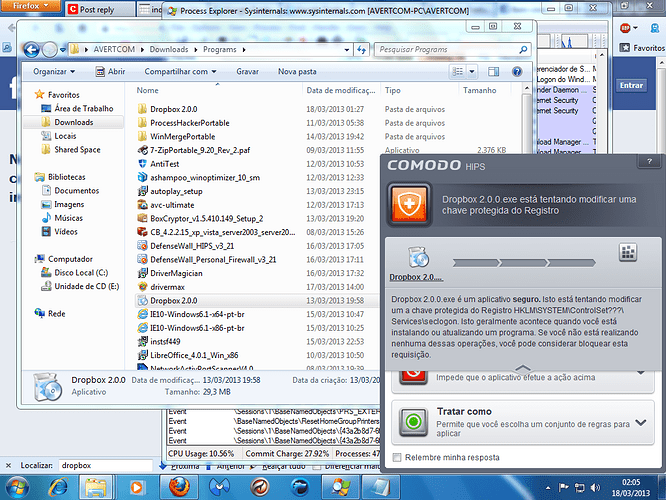Sort by the Nome column header
The width and height of the screenshot is (666, 500).
[147, 90]
